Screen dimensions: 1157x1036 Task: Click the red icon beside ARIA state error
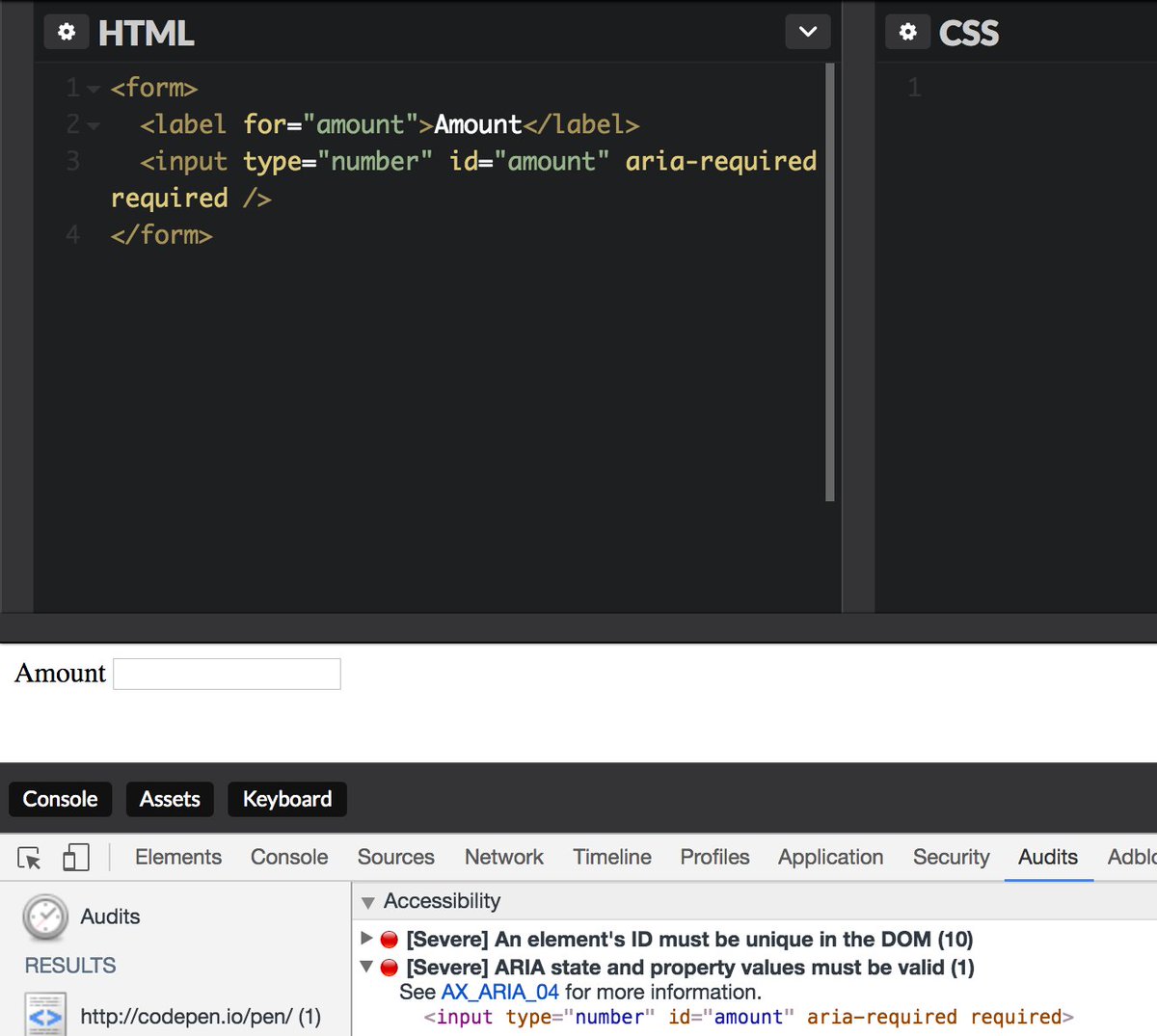coord(390,968)
